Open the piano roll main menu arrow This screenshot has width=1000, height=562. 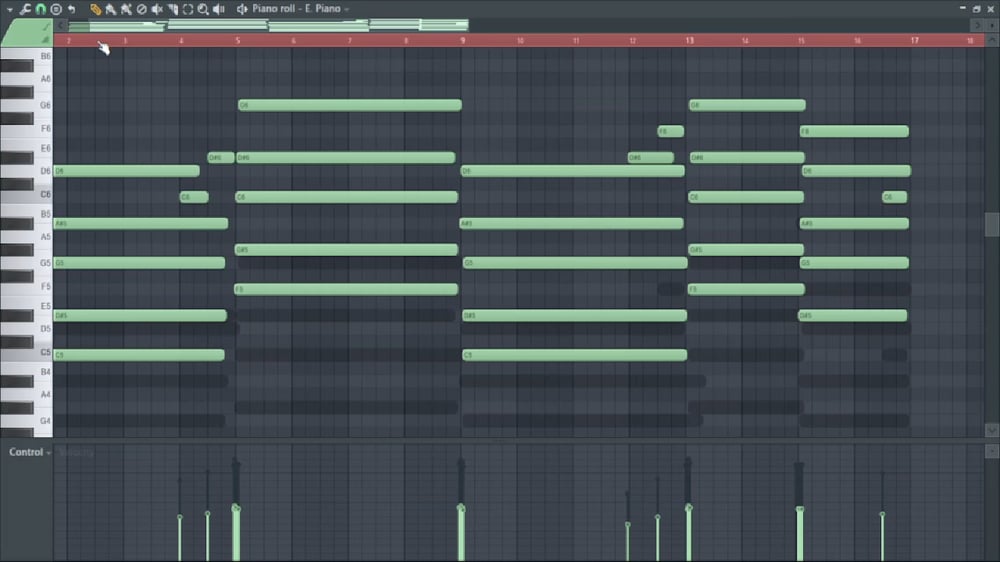tap(9, 10)
